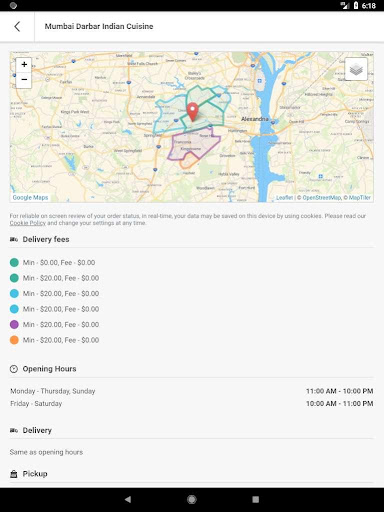Open the MapTiler attribution link
The image size is (384, 512).
[360, 198]
